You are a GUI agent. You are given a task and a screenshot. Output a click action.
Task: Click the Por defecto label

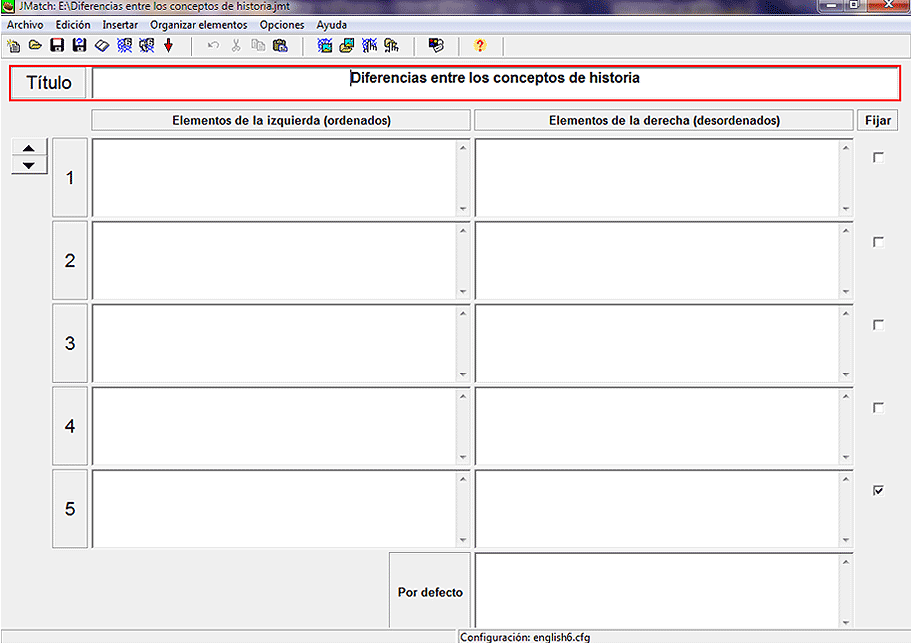click(x=430, y=592)
